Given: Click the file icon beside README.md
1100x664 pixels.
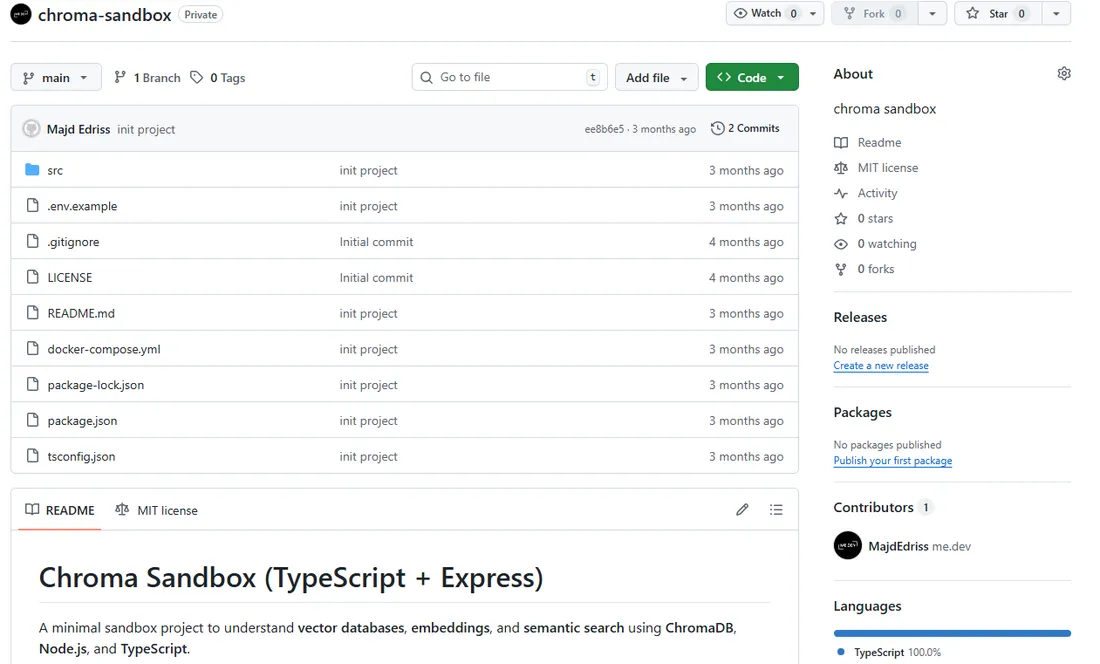Looking at the screenshot, I should point(32,313).
